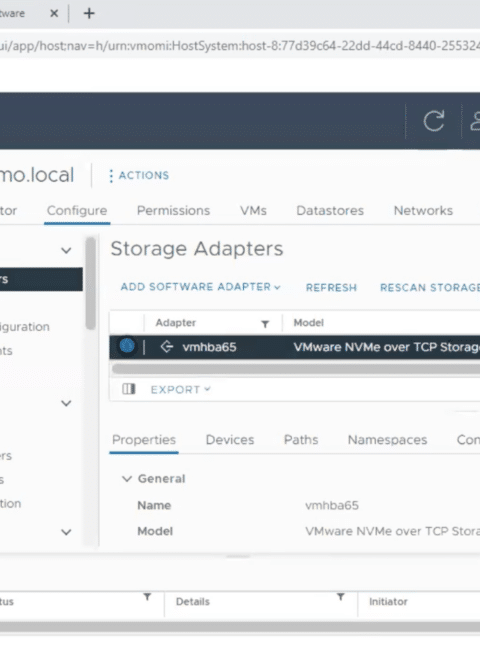Collapse the middle sidebar section chevron

(66, 403)
